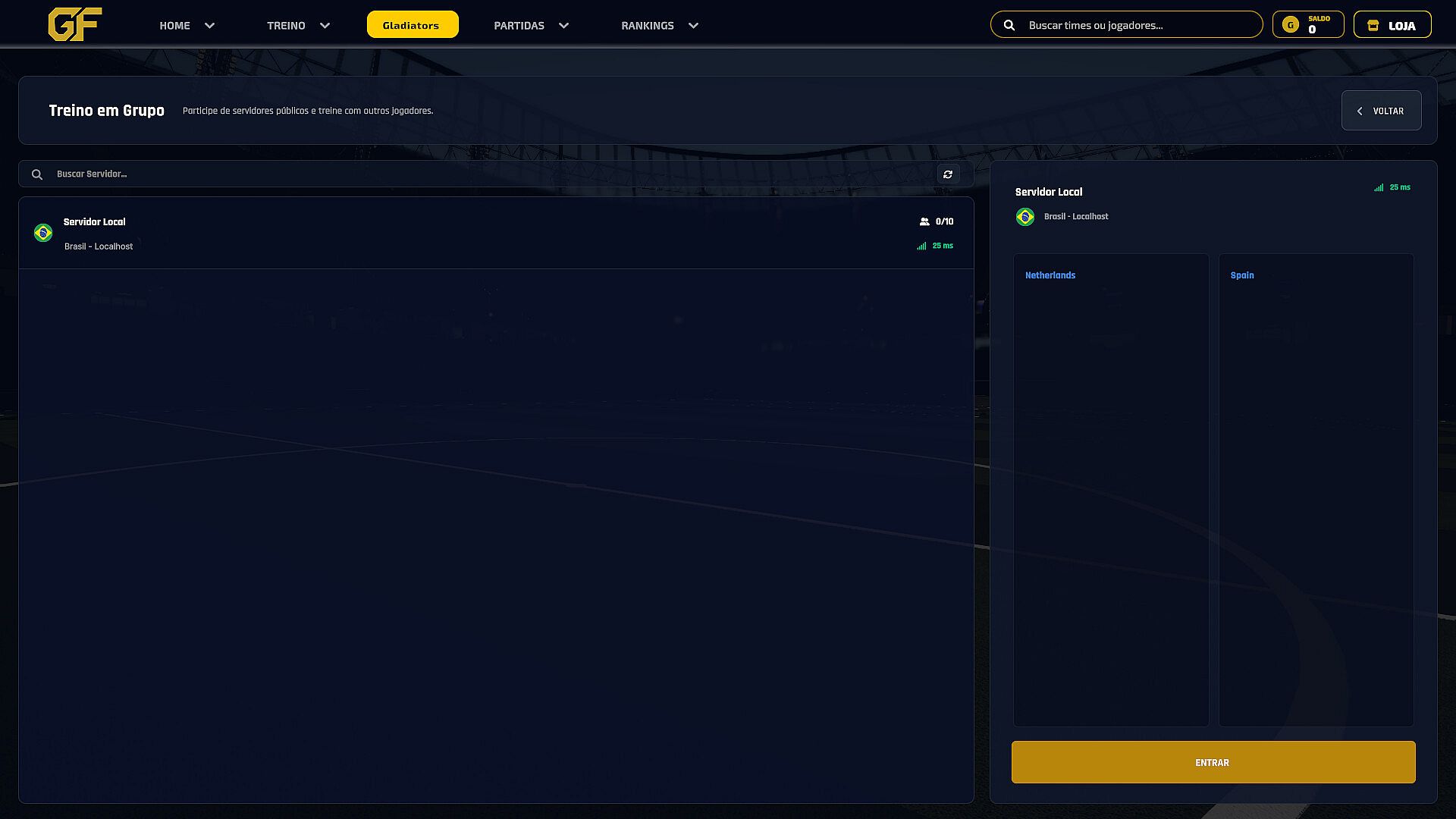The width and height of the screenshot is (1456, 819).
Task: Click the search magnifier in Buscar Servidor
Action: [37, 174]
